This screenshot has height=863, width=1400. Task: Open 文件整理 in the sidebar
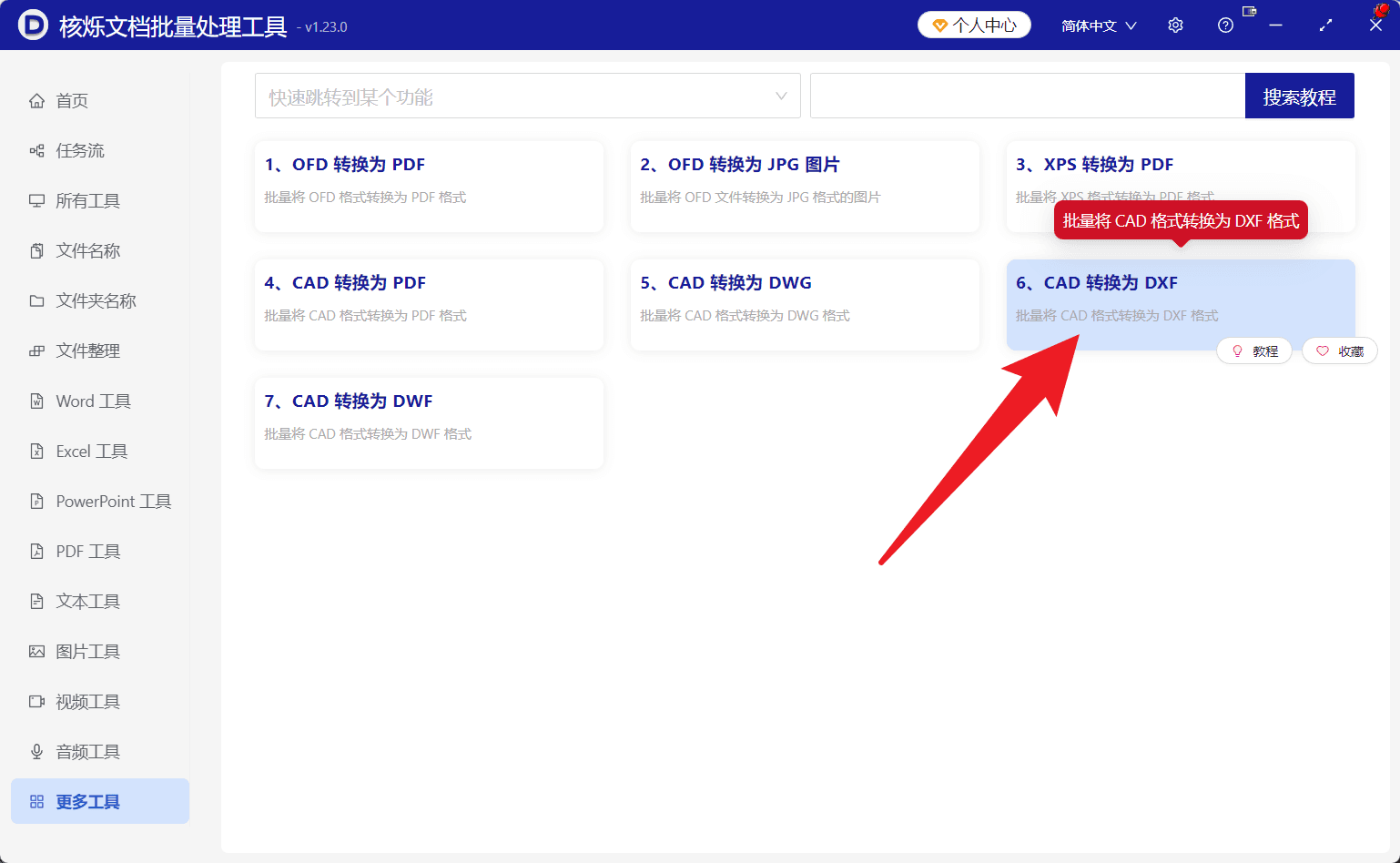[100, 350]
